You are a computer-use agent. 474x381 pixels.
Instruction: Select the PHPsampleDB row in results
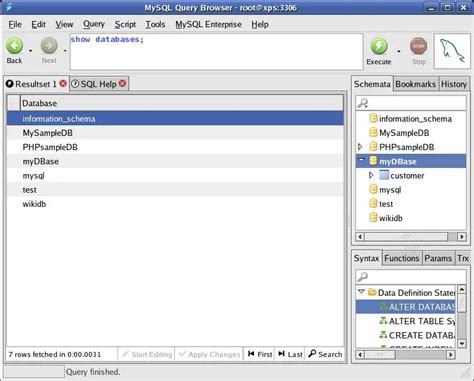pyautogui.click(x=175, y=147)
